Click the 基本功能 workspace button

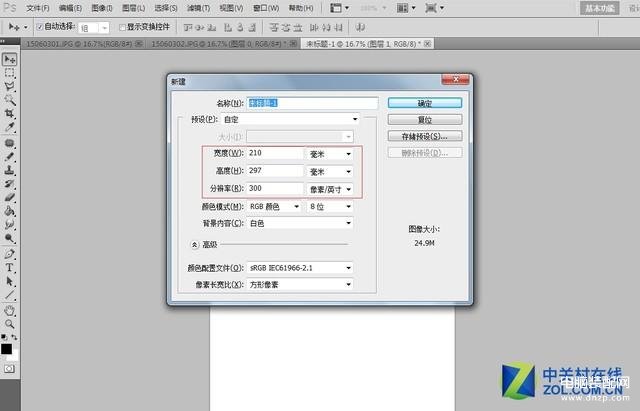coord(600,8)
